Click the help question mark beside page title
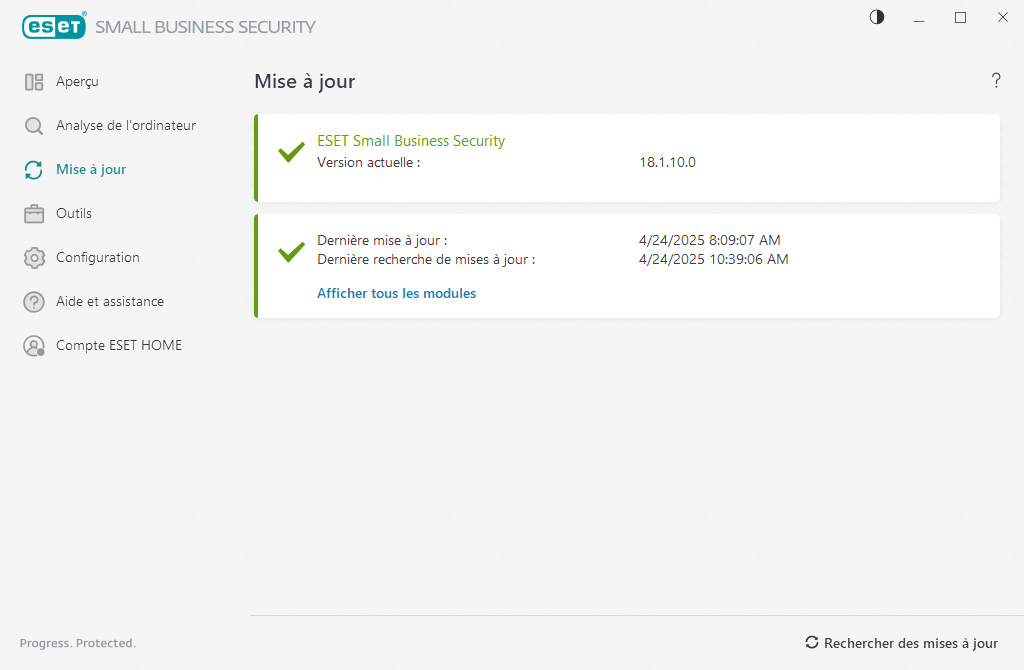The image size is (1024, 670). [x=996, y=81]
